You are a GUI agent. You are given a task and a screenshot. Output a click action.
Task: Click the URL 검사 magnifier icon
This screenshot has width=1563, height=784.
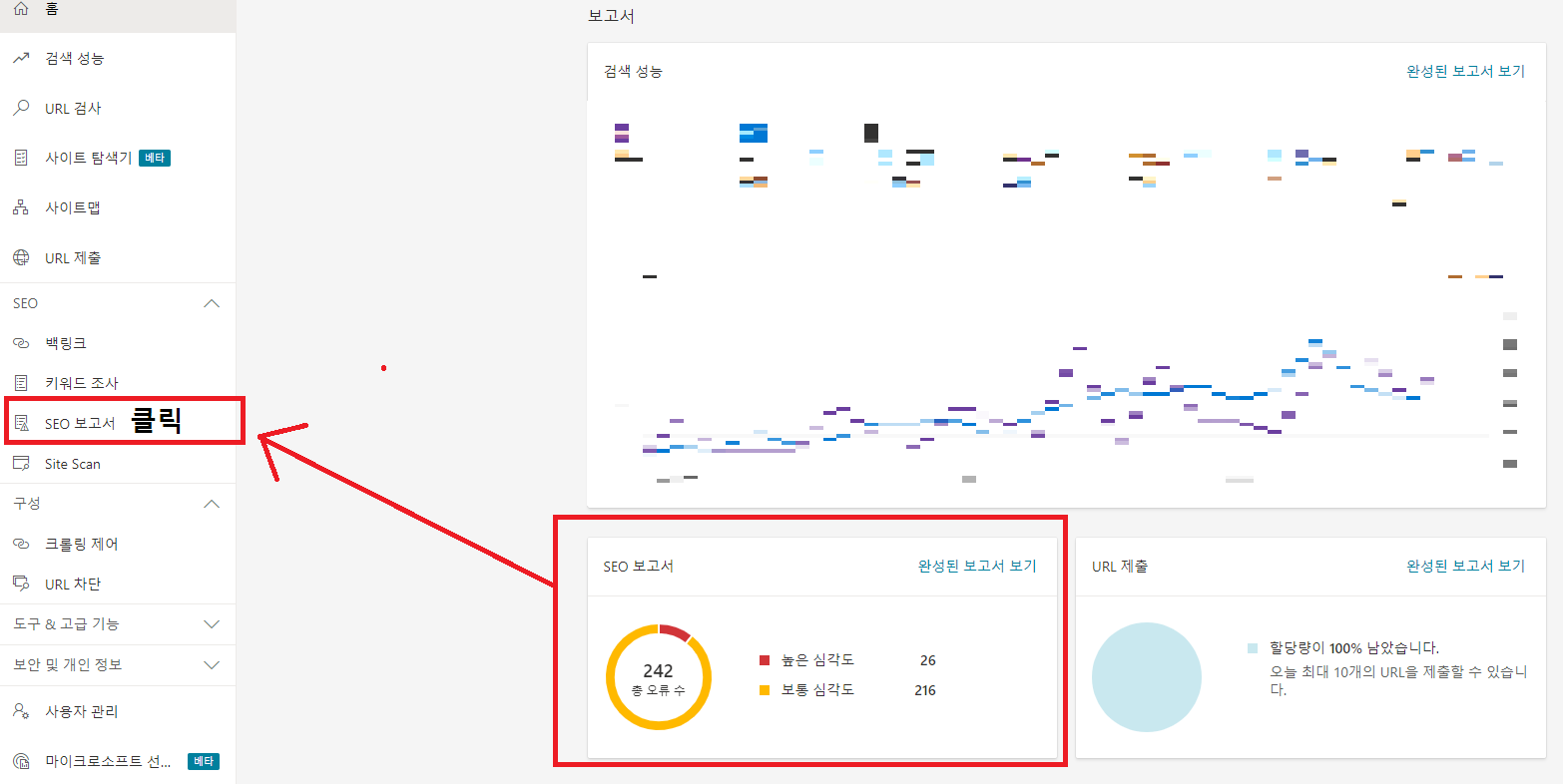pos(21,108)
